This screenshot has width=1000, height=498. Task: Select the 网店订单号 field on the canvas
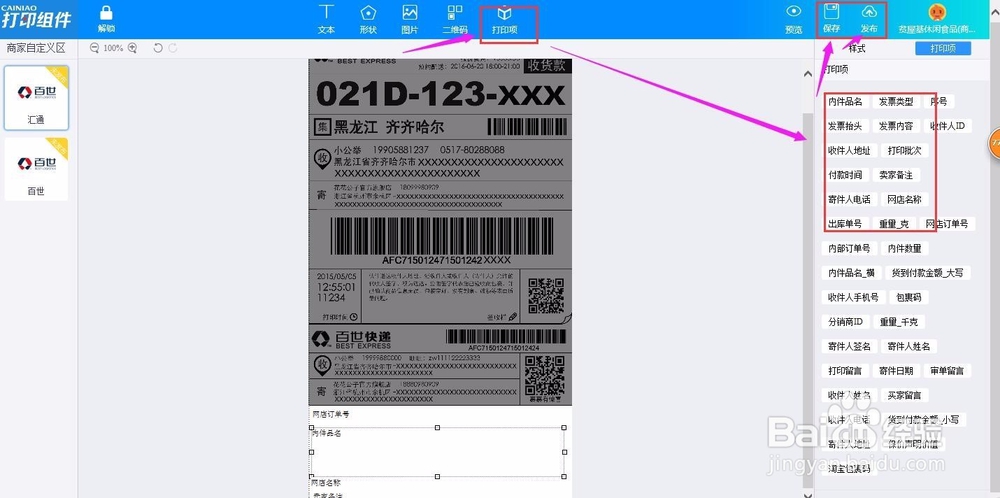(331, 414)
